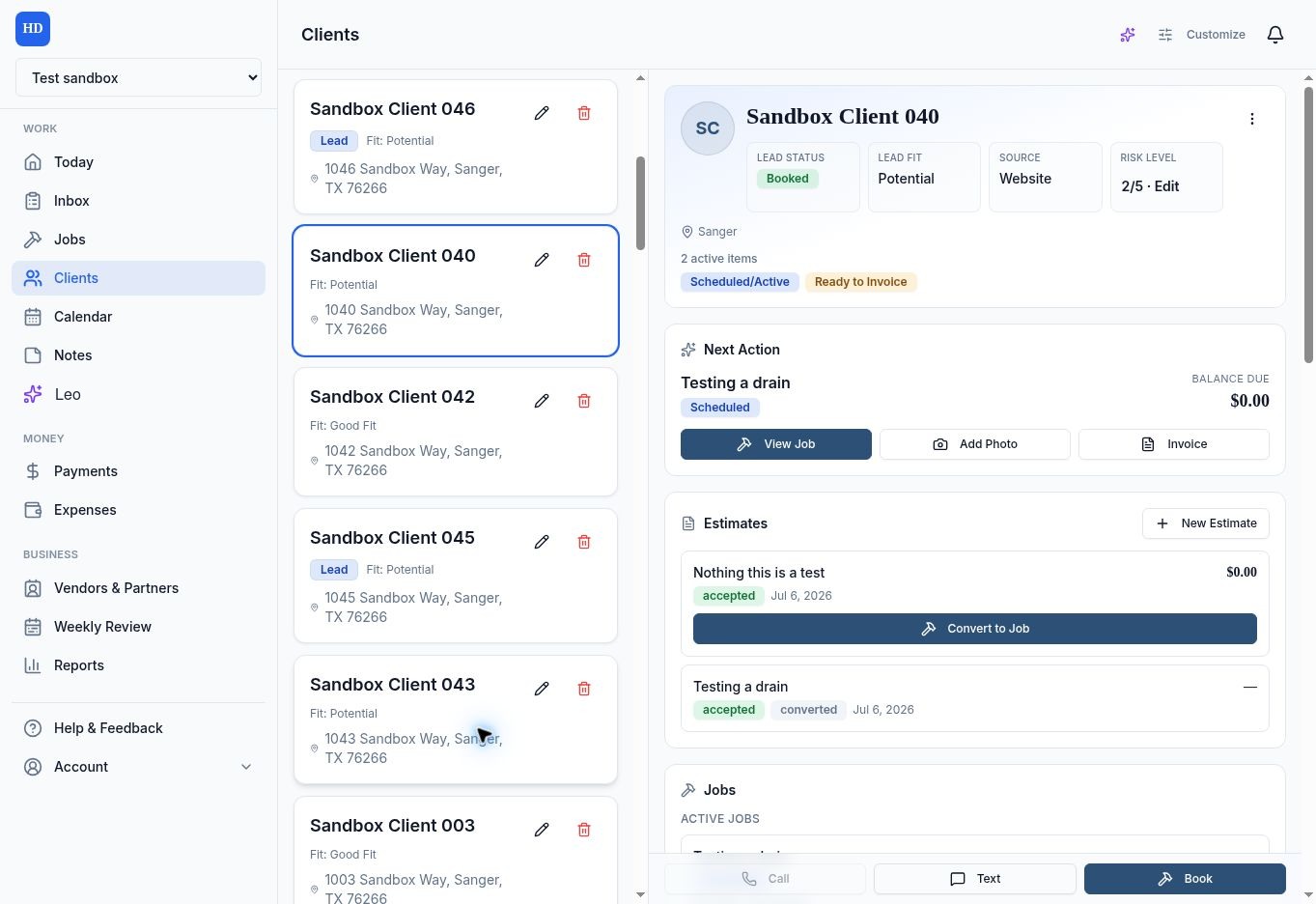Click Convert to Job button

[975, 629]
